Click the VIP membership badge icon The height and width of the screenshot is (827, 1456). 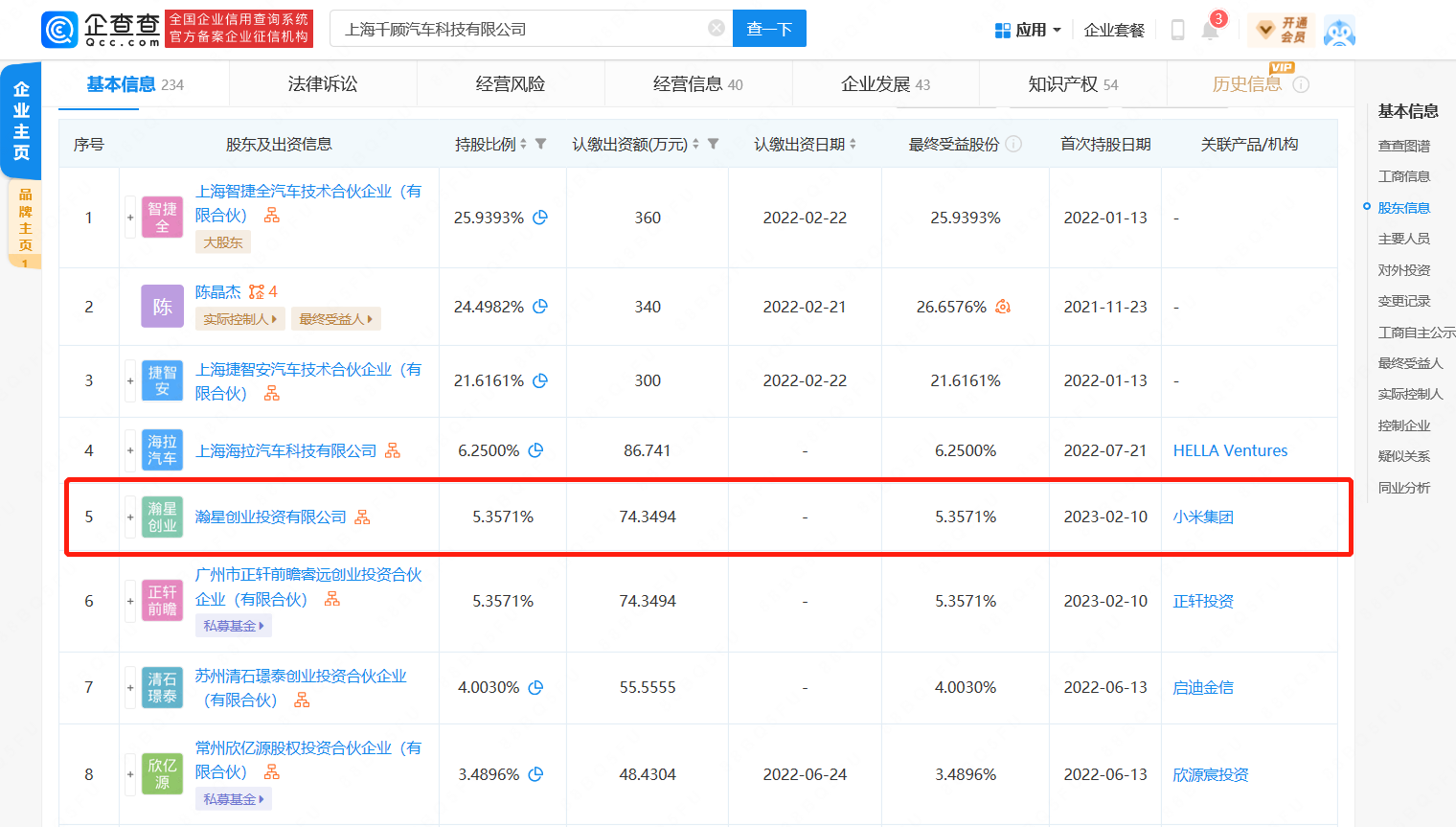(1281, 30)
